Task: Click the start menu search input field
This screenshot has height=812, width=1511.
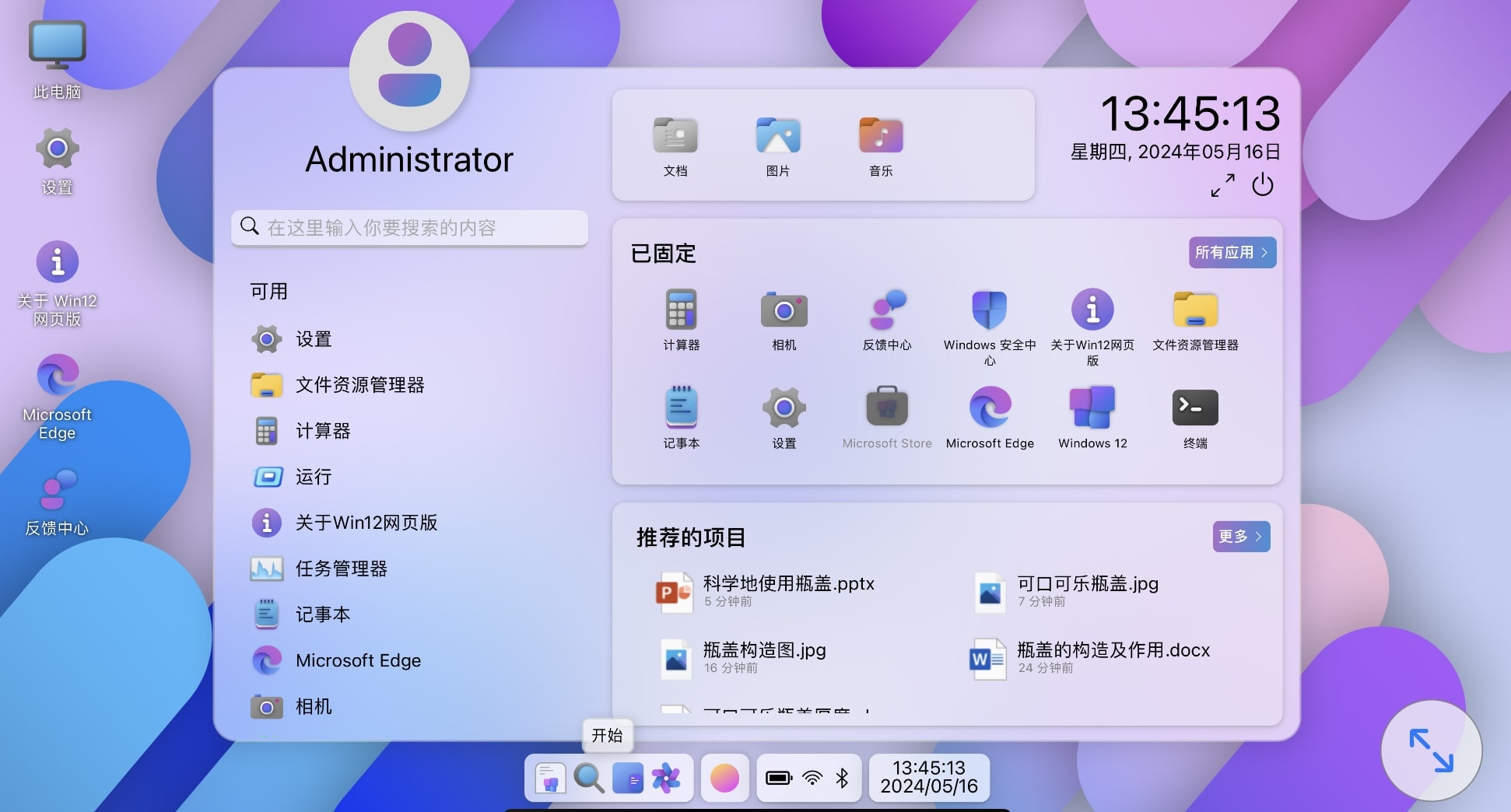Action: point(410,228)
